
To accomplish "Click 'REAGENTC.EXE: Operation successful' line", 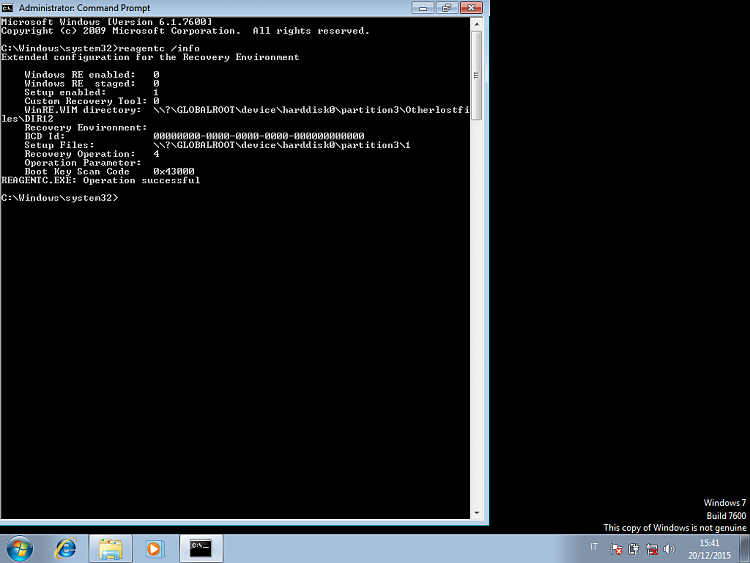I will click(x=100, y=180).
